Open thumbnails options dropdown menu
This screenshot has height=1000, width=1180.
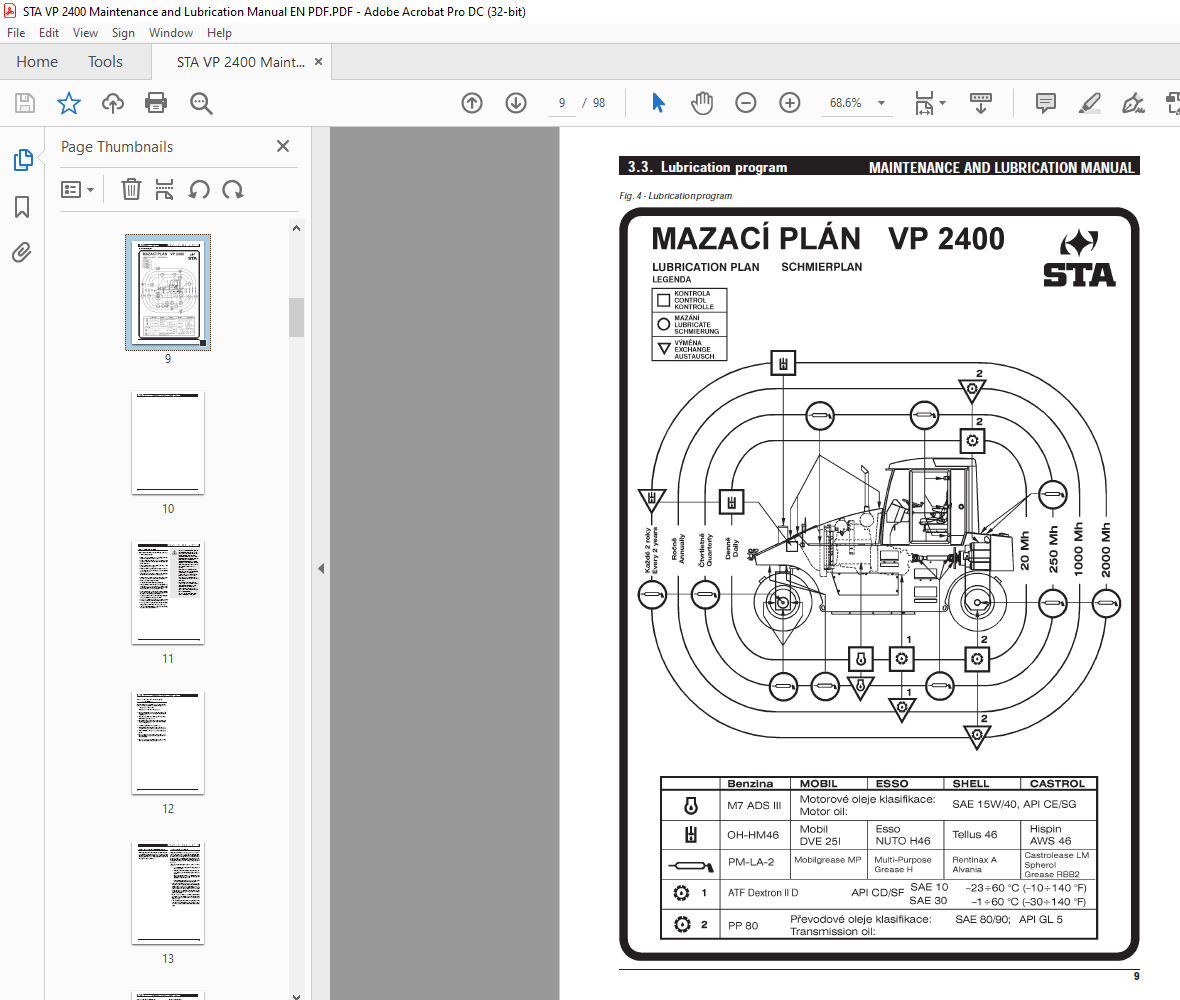[x=78, y=190]
